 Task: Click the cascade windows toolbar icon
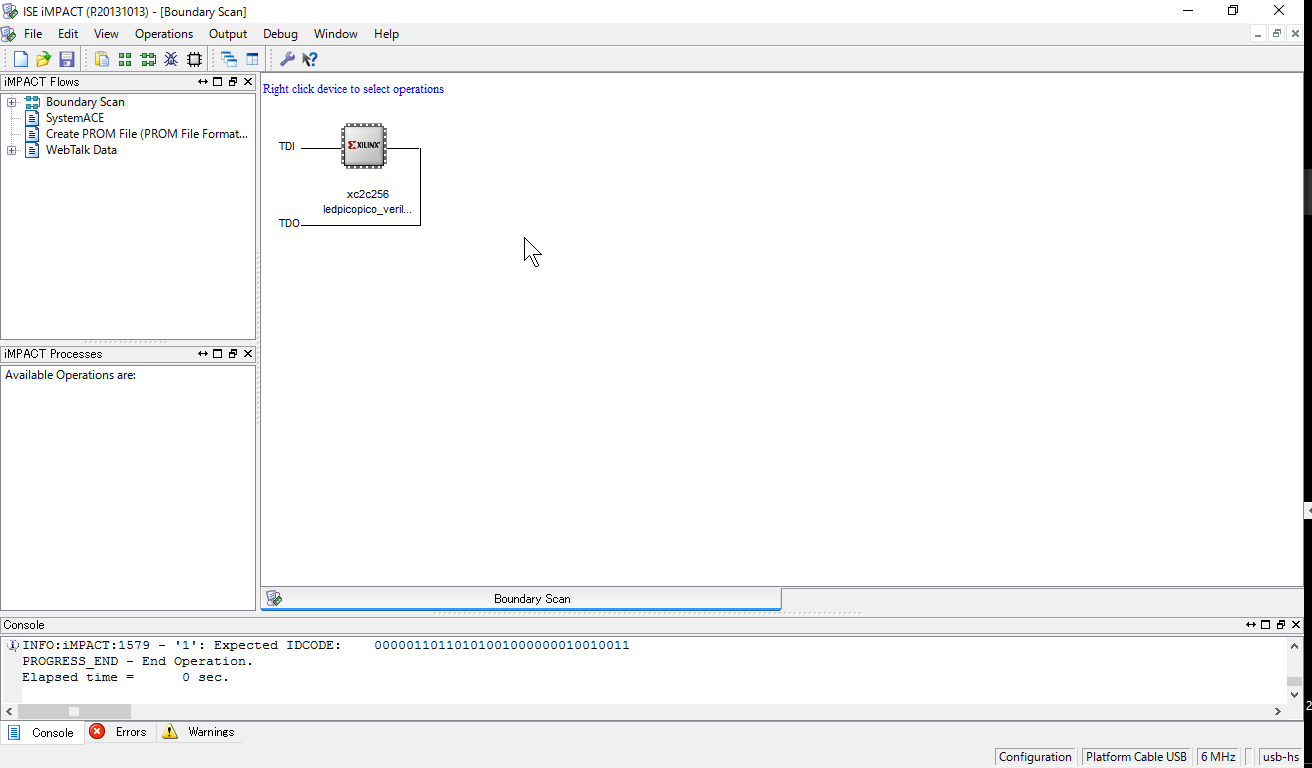pos(229,59)
